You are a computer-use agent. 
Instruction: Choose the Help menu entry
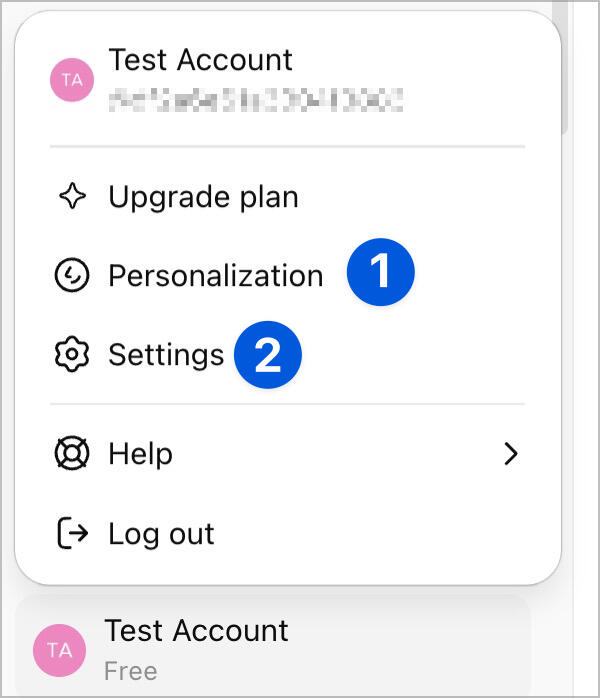click(141, 454)
